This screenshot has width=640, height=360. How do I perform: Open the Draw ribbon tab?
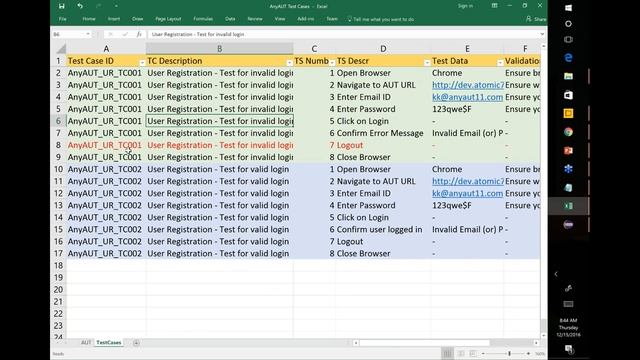138,19
